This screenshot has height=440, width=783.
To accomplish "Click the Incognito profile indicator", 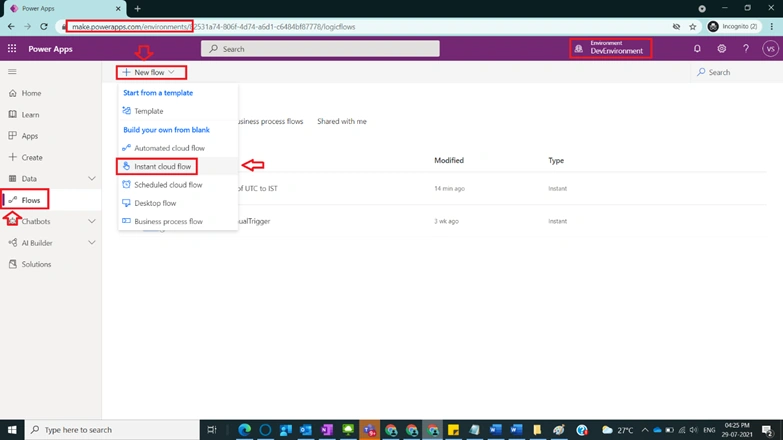I will [x=733, y=26].
